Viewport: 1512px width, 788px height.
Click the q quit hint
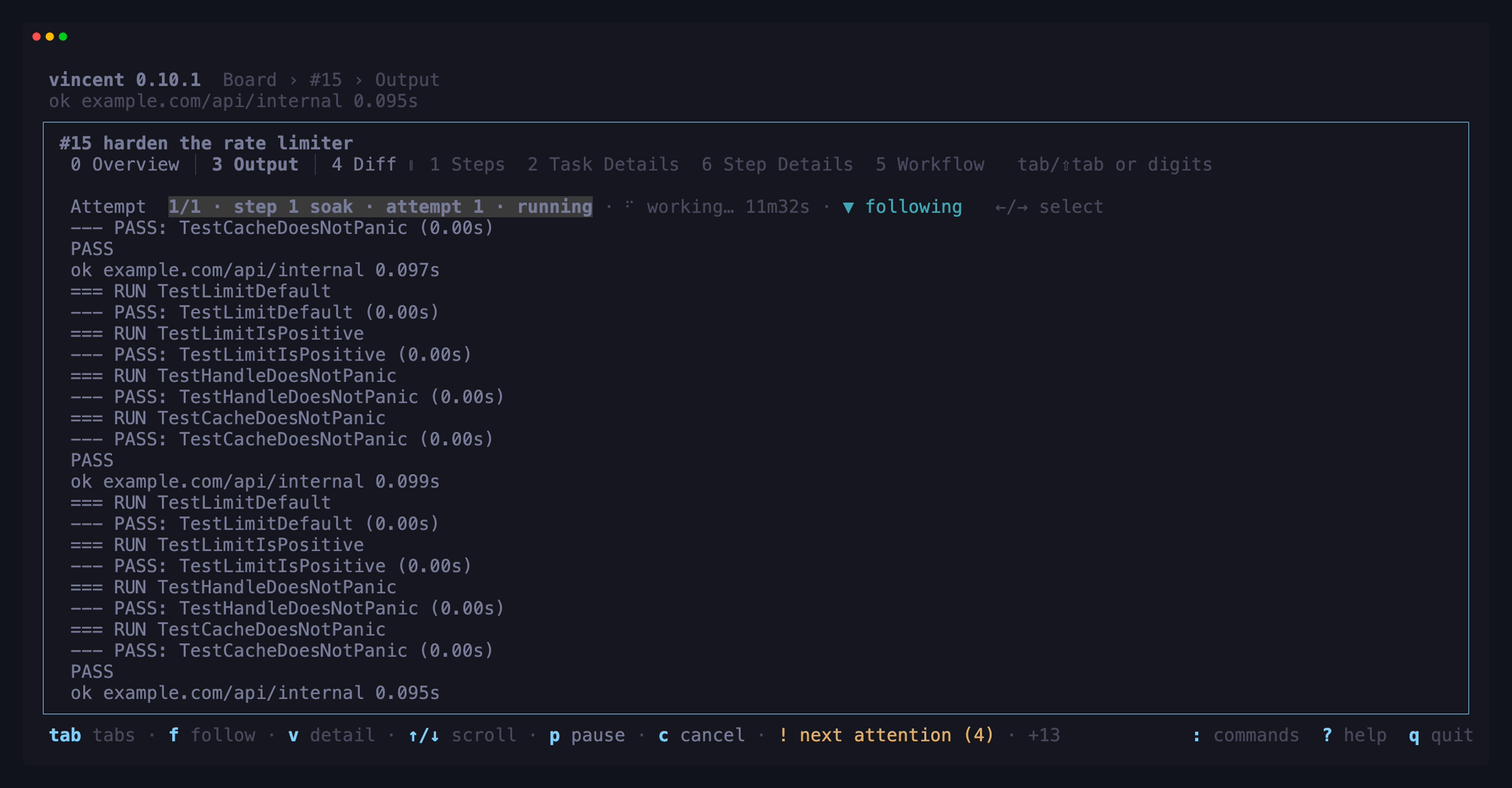click(x=1441, y=735)
